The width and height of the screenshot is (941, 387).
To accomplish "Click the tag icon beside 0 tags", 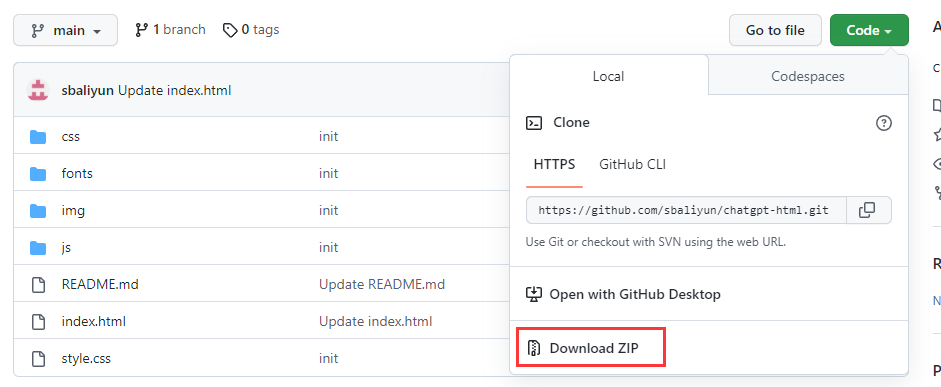I will (230, 30).
